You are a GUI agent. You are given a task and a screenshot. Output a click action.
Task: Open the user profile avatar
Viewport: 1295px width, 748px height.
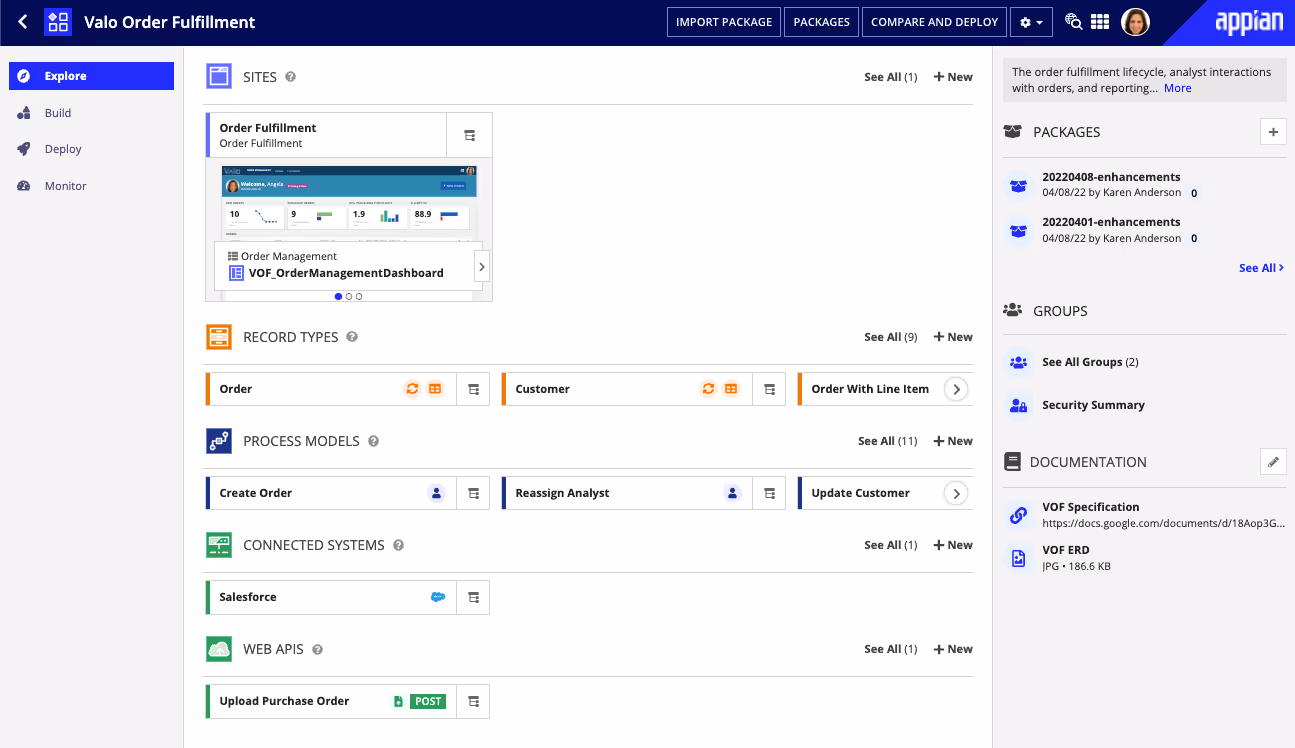(1135, 22)
